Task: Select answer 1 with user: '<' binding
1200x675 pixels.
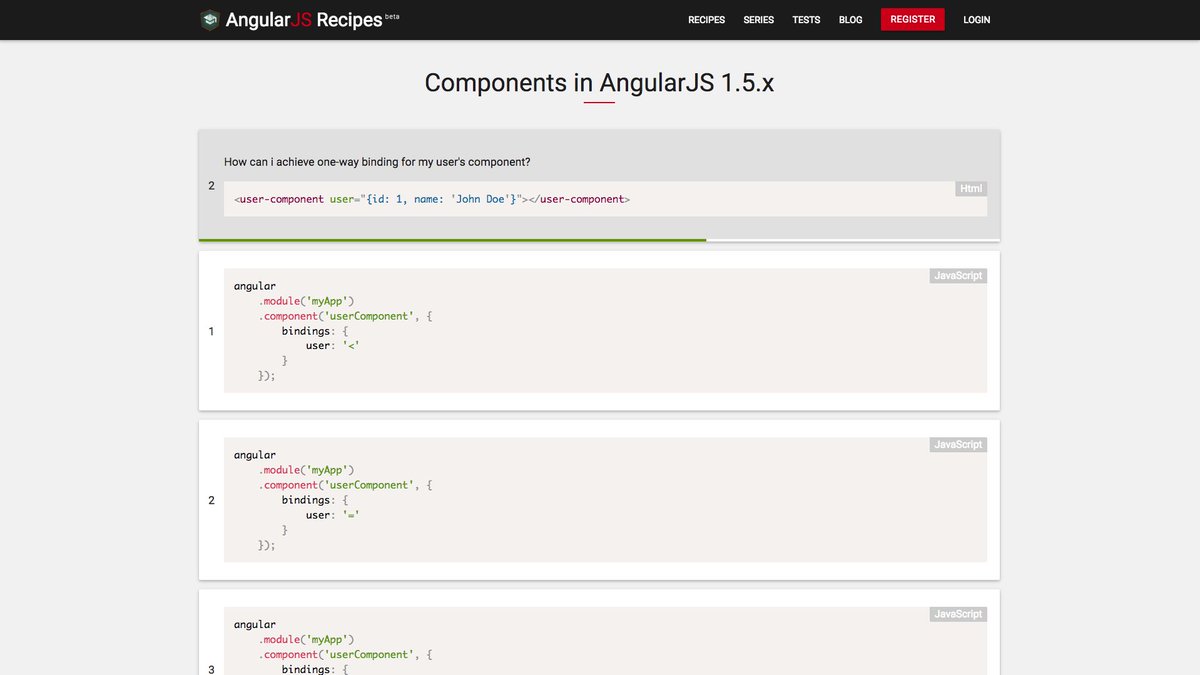Action: [599, 331]
